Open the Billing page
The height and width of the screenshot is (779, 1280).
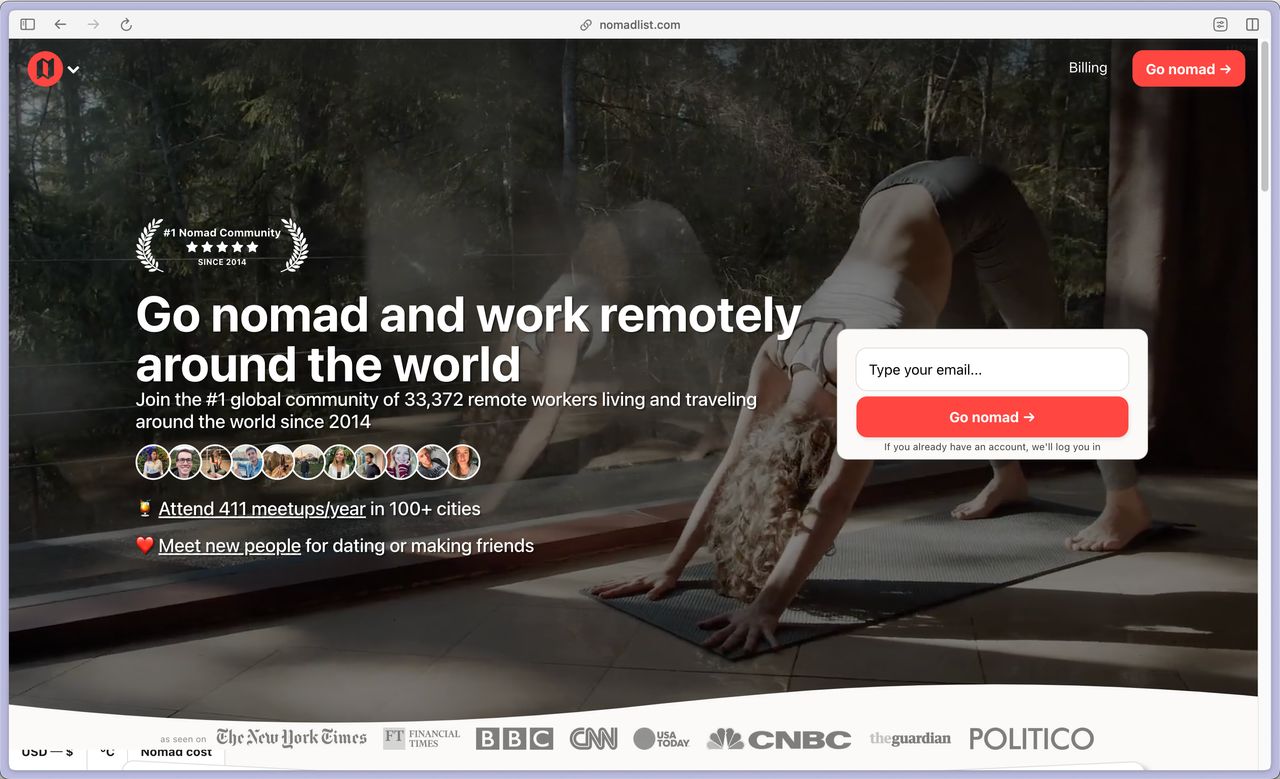[x=1087, y=68]
